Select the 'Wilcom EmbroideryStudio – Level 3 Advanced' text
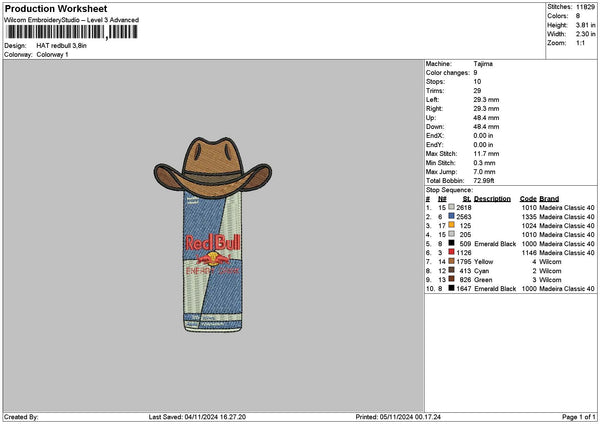The height and width of the screenshot is (424, 600). click(x=72, y=20)
